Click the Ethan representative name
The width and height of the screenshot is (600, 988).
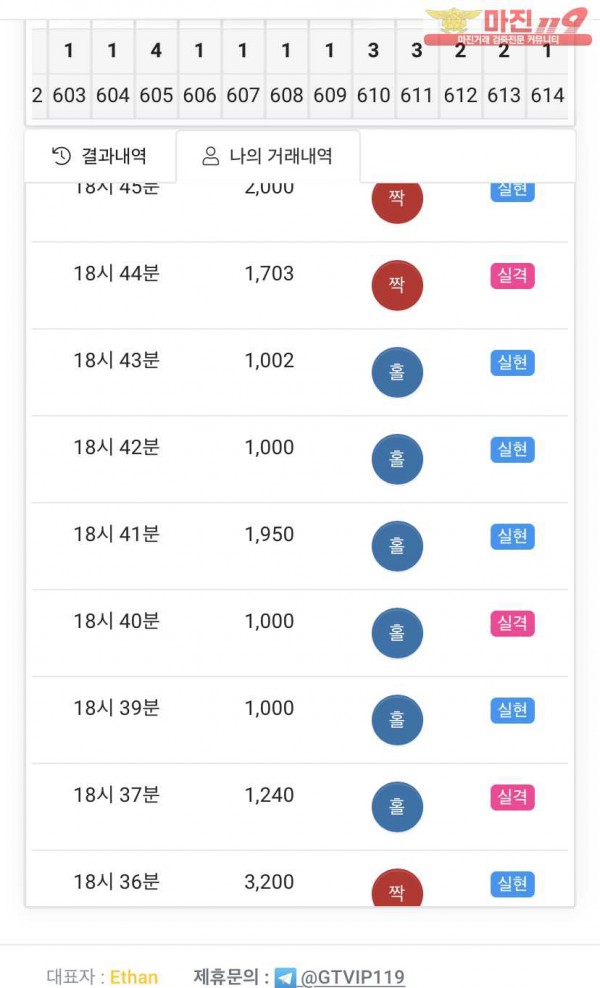pos(134,977)
